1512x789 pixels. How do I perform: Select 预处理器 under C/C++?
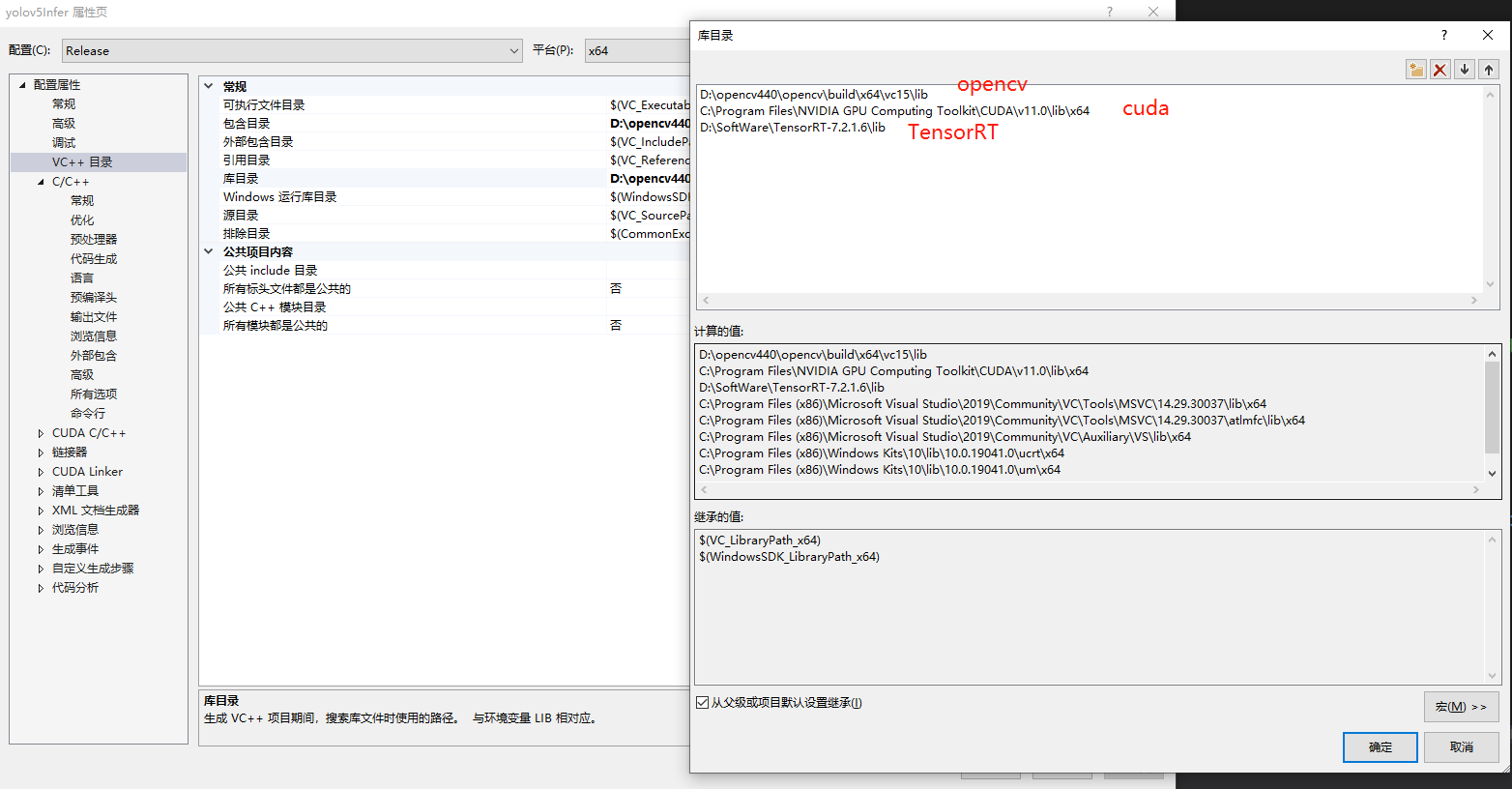point(94,240)
